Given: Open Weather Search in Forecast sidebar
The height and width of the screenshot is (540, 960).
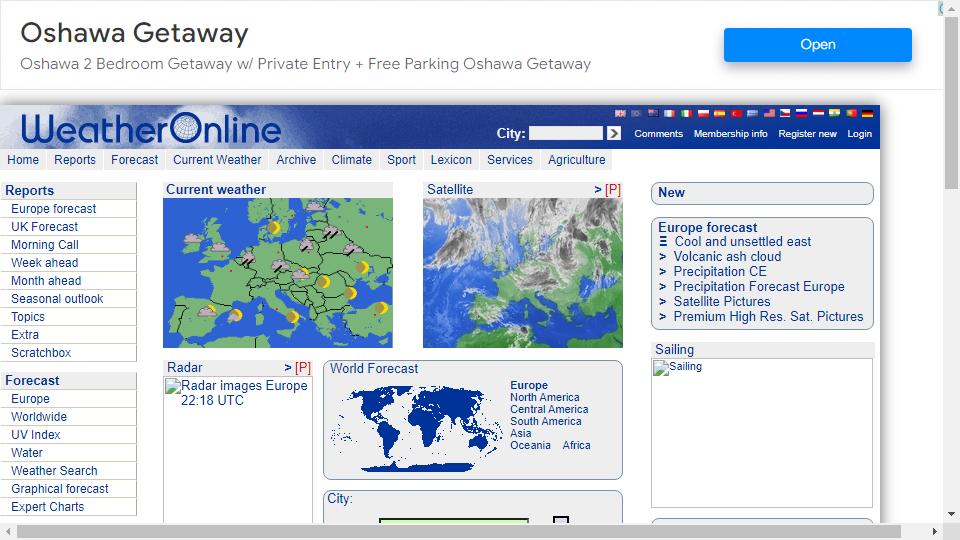Looking at the screenshot, I should pos(54,471).
